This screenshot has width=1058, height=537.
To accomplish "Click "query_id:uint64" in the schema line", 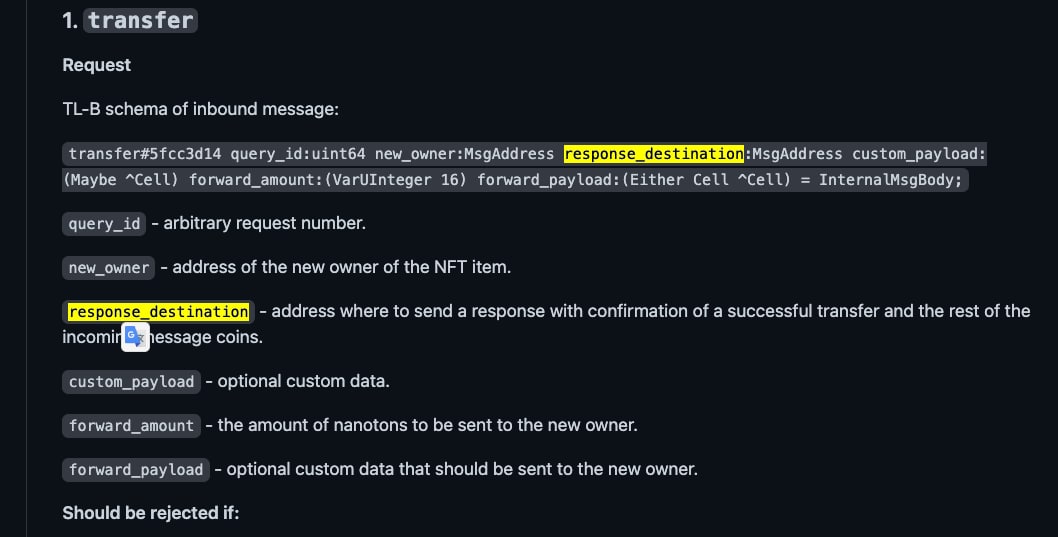I will [298, 154].
